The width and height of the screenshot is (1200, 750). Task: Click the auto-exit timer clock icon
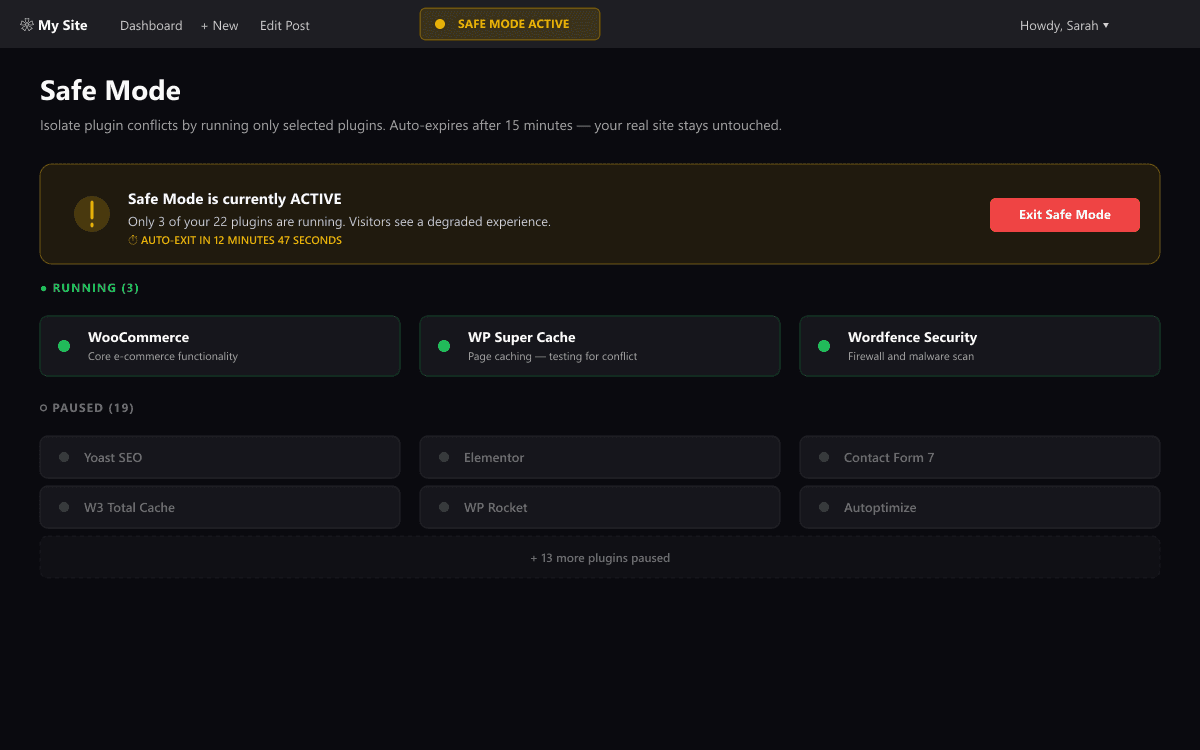tap(133, 241)
